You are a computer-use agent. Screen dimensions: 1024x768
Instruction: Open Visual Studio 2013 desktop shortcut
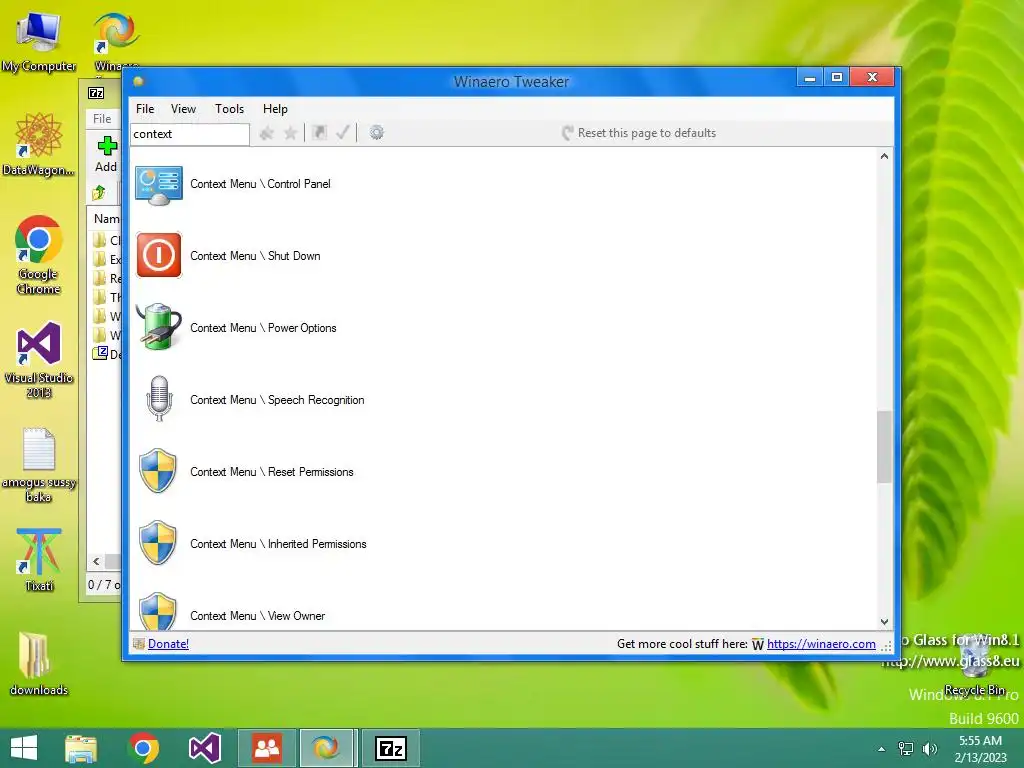(x=39, y=360)
